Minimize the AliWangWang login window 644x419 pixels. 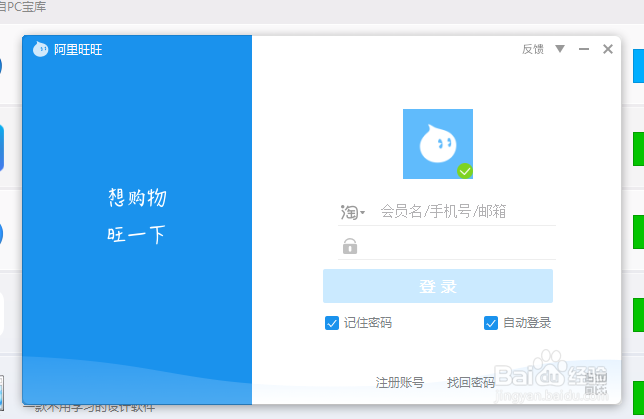(584, 49)
